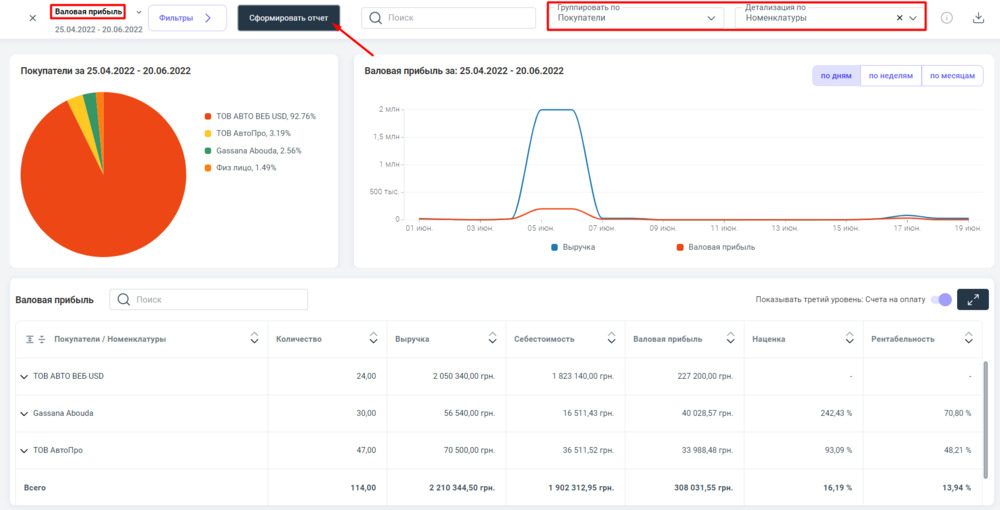The image size is (1000, 510).
Task: Toggle third level Счета на оплату switch
Action: click(940, 300)
